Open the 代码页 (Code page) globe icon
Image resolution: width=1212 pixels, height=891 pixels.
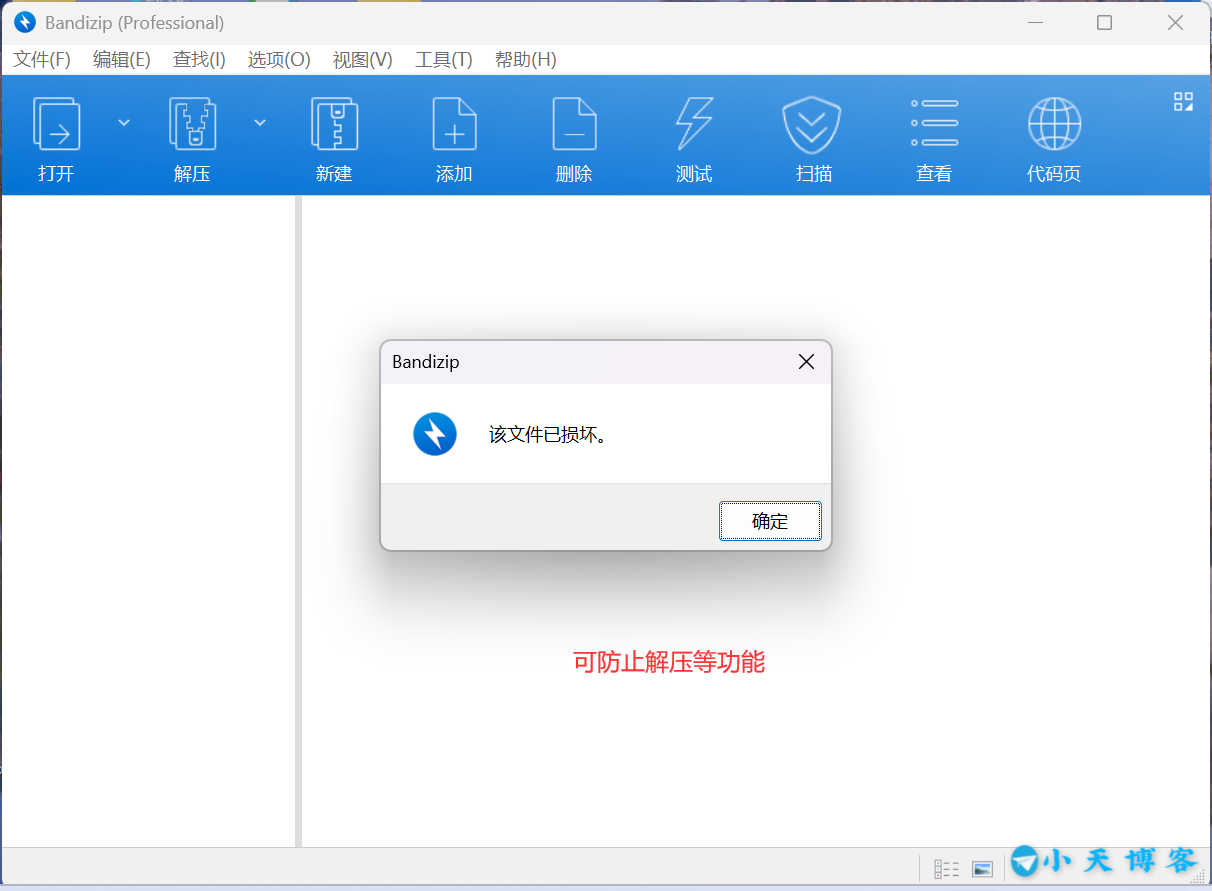pyautogui.click(x=1054, y=125)
